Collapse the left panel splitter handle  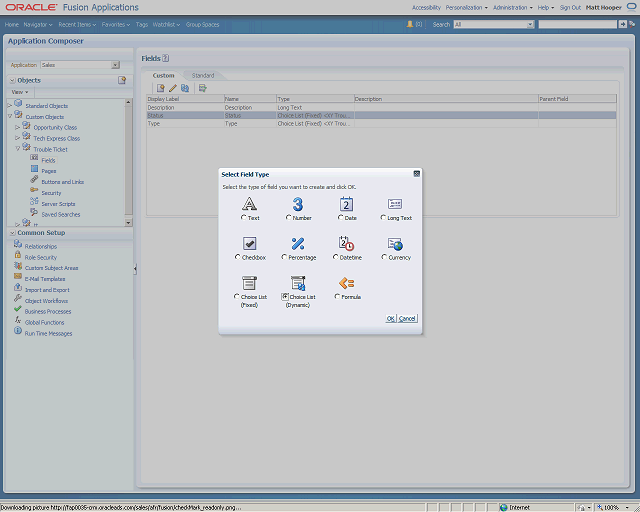pos(135,269)
